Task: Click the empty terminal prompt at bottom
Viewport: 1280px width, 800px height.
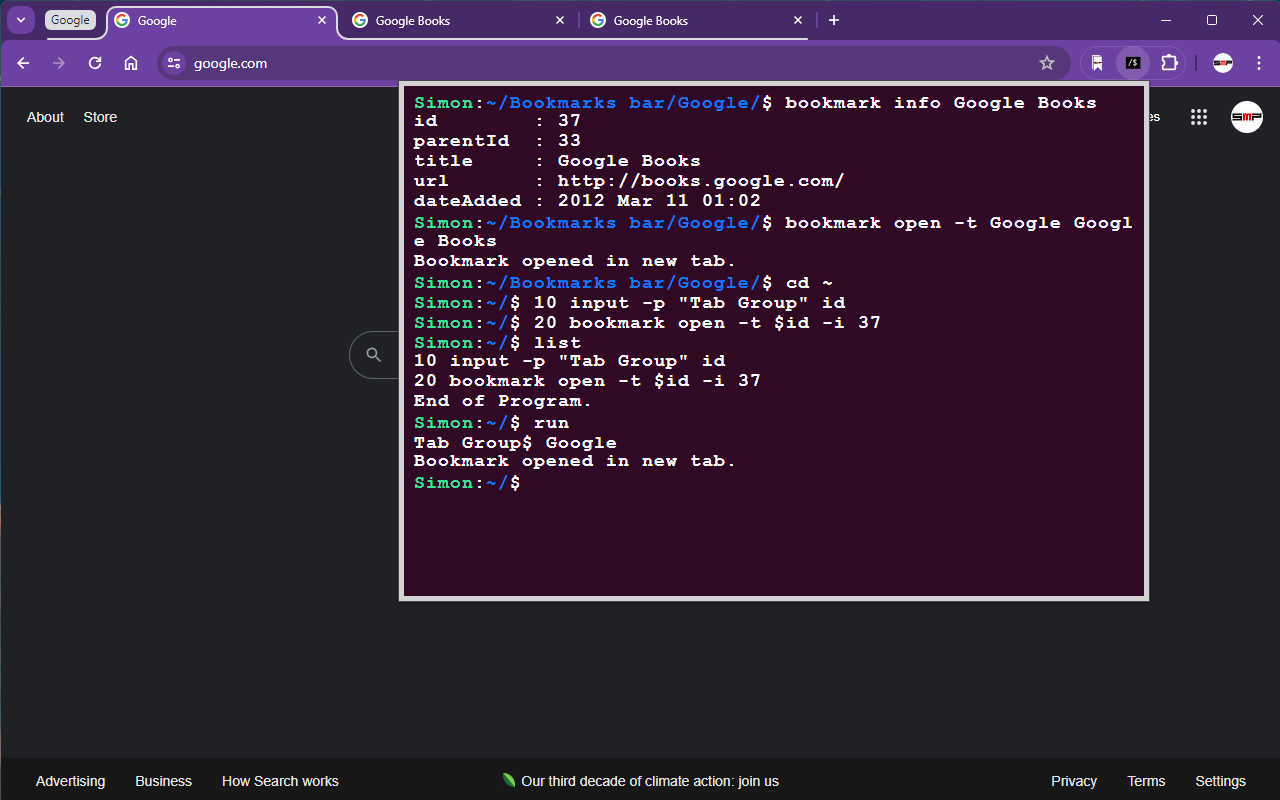Action: [x=467, y=483]
